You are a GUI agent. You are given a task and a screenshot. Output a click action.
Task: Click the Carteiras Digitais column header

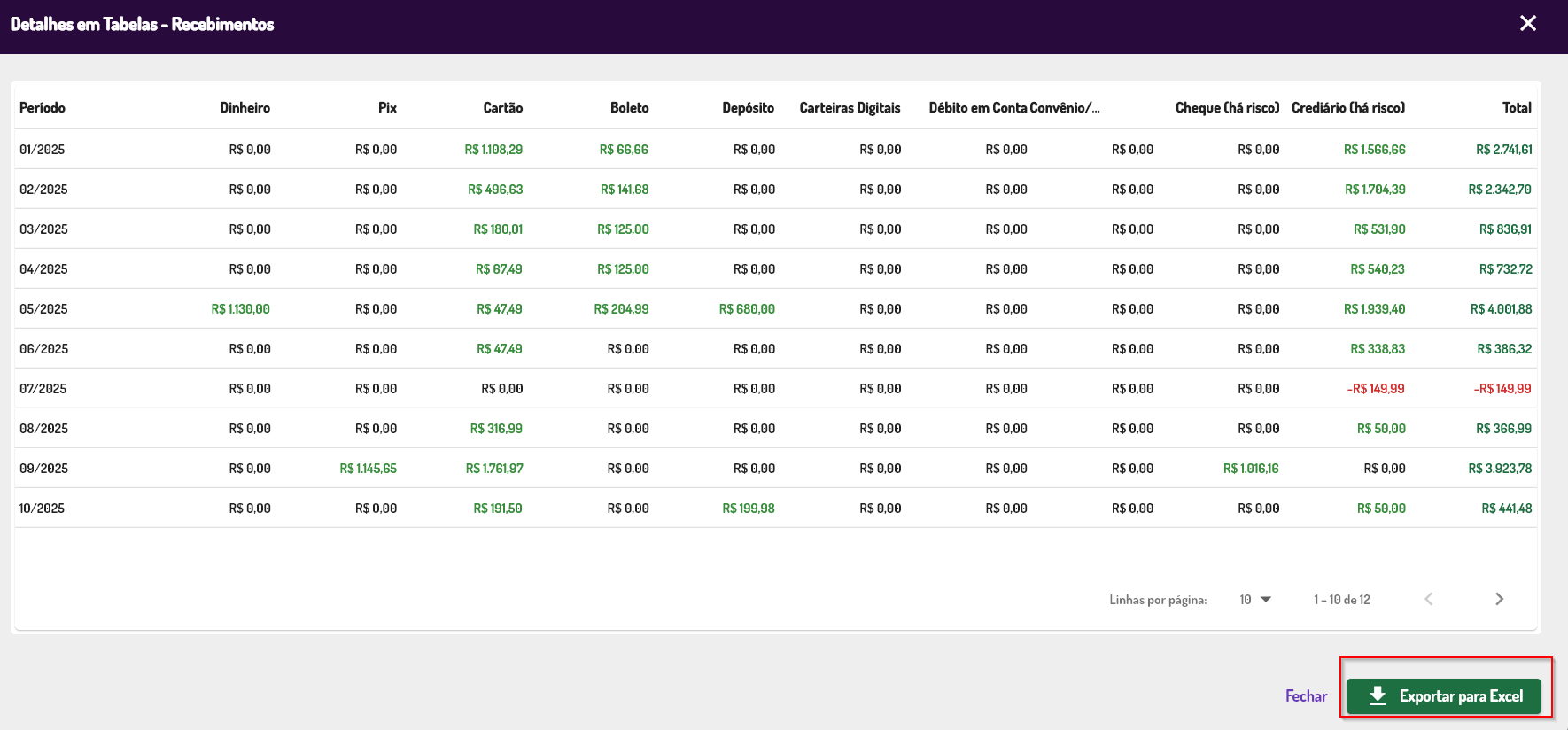coord(850,107)
